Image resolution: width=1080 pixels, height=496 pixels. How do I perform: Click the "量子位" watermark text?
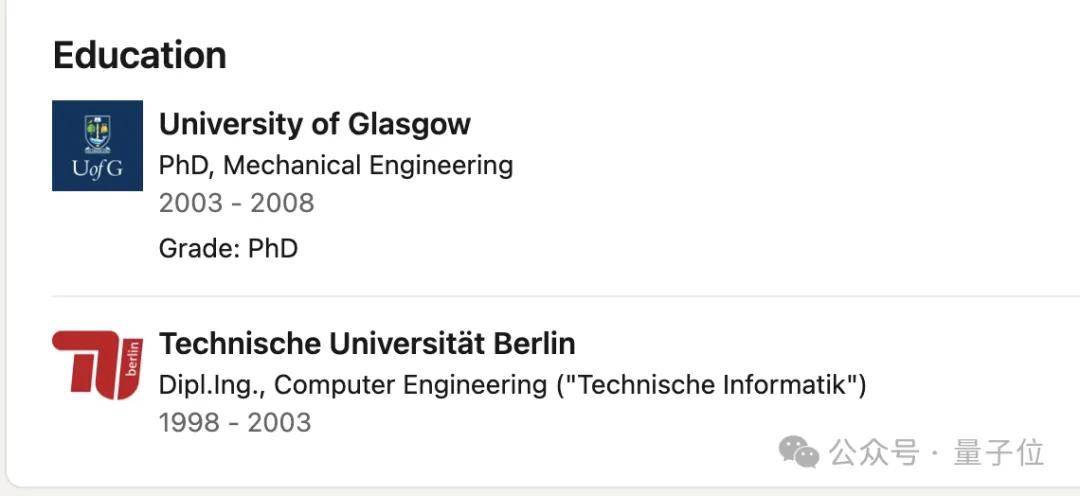998,453
